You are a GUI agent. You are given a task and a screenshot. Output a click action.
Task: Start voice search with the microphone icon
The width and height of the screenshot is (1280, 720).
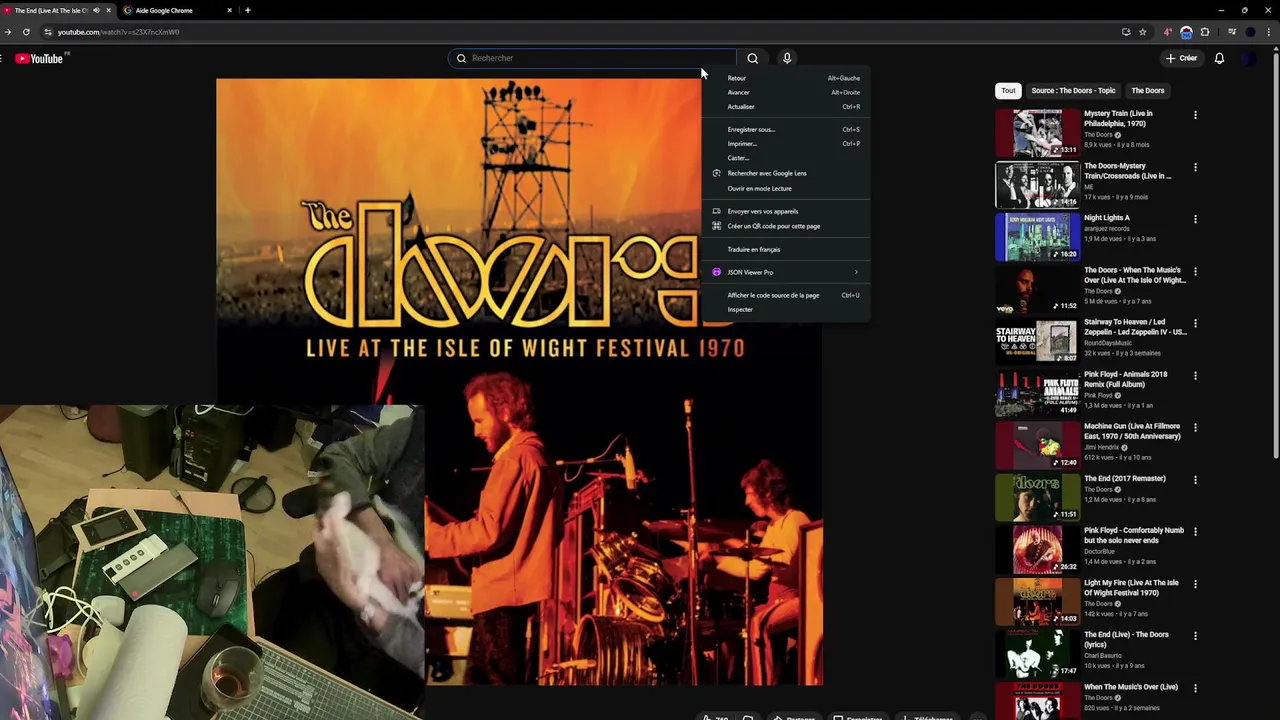(x=787, y=58)
